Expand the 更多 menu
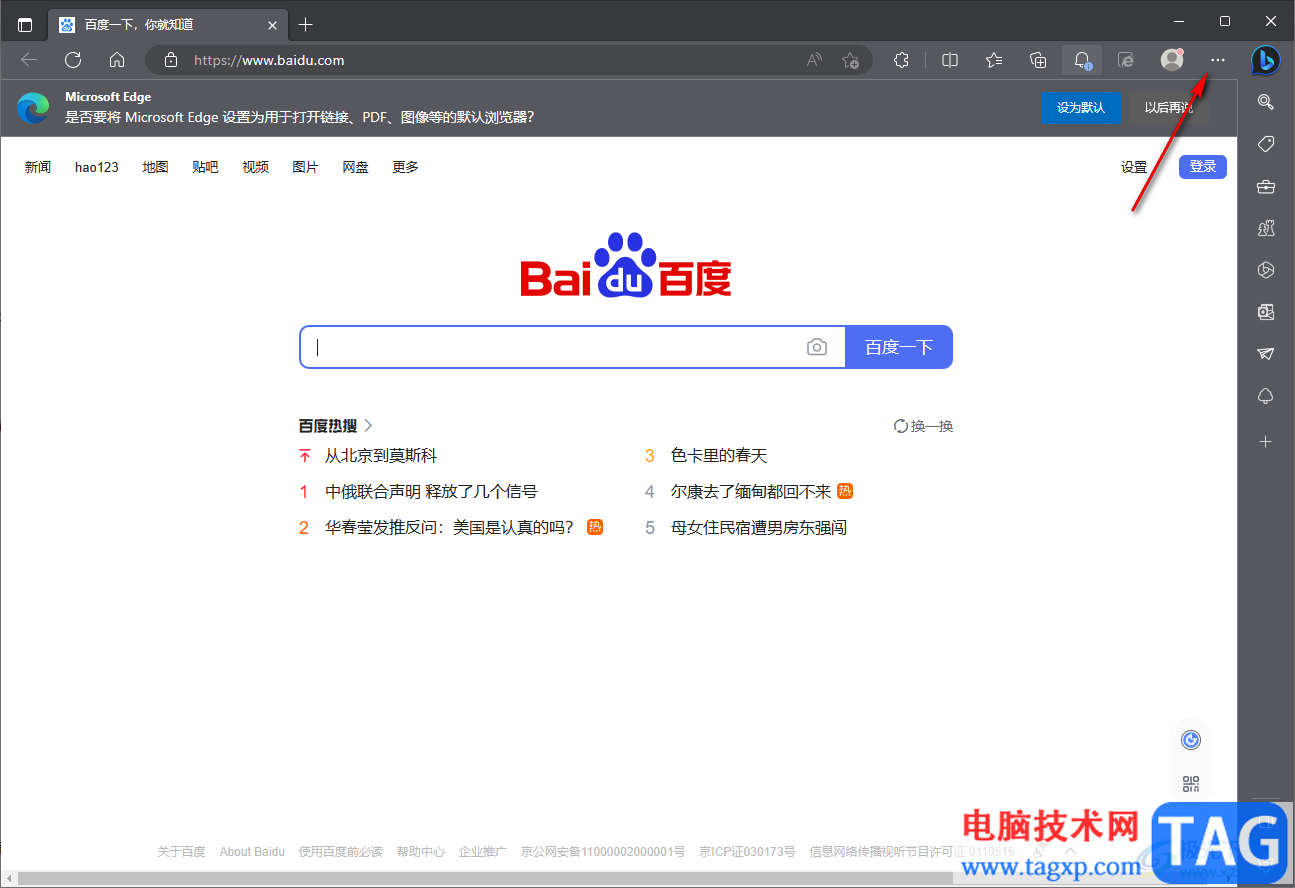 [405, 167]
